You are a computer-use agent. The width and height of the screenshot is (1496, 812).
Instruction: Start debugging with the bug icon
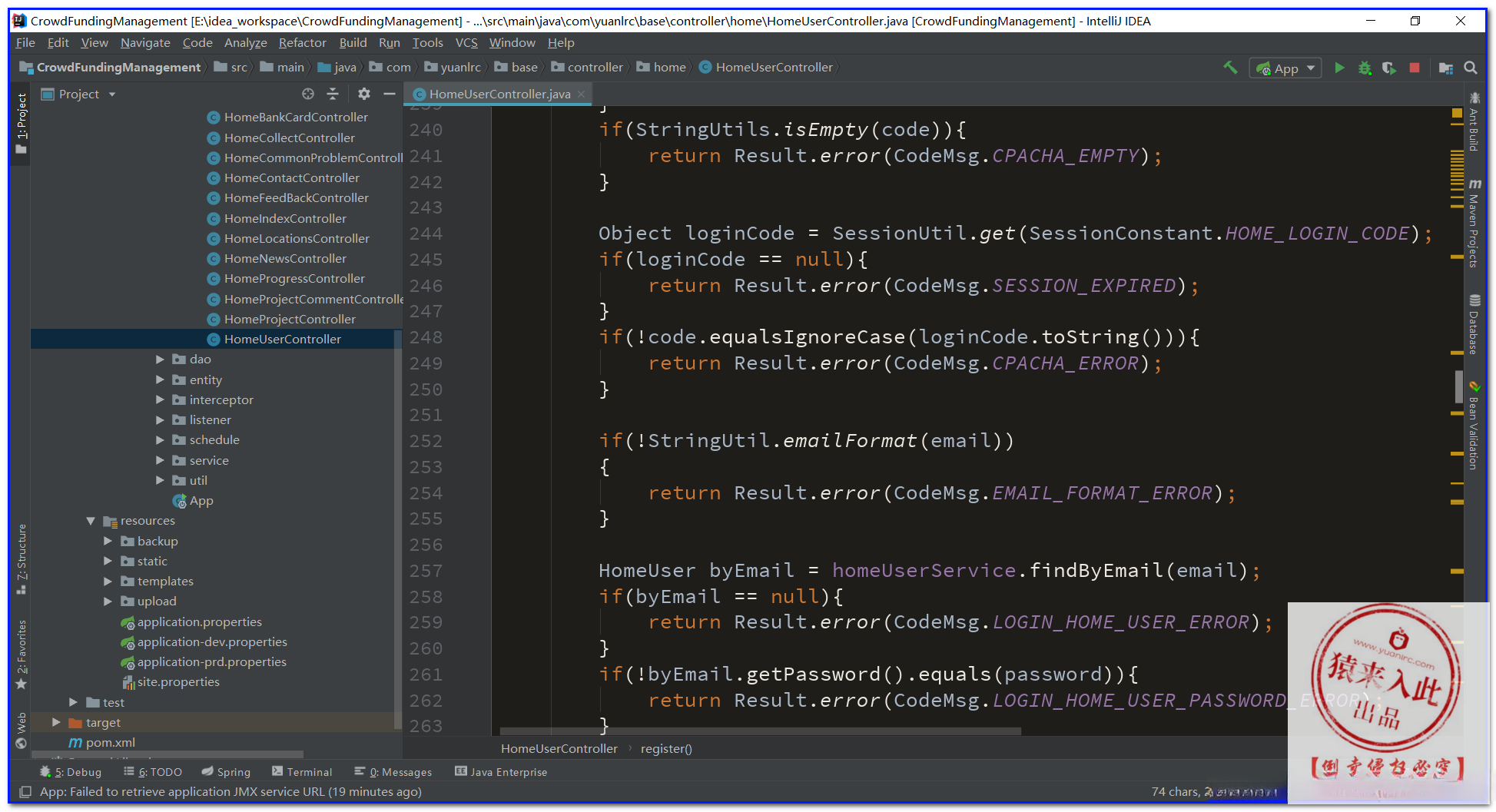pyautogui.click(x=1365, y=68)
